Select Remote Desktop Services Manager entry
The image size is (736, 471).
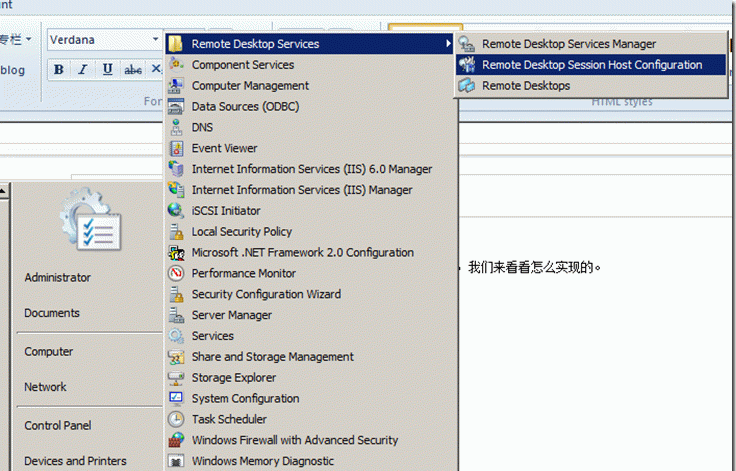pyautogui.click(x=591, y=44)
